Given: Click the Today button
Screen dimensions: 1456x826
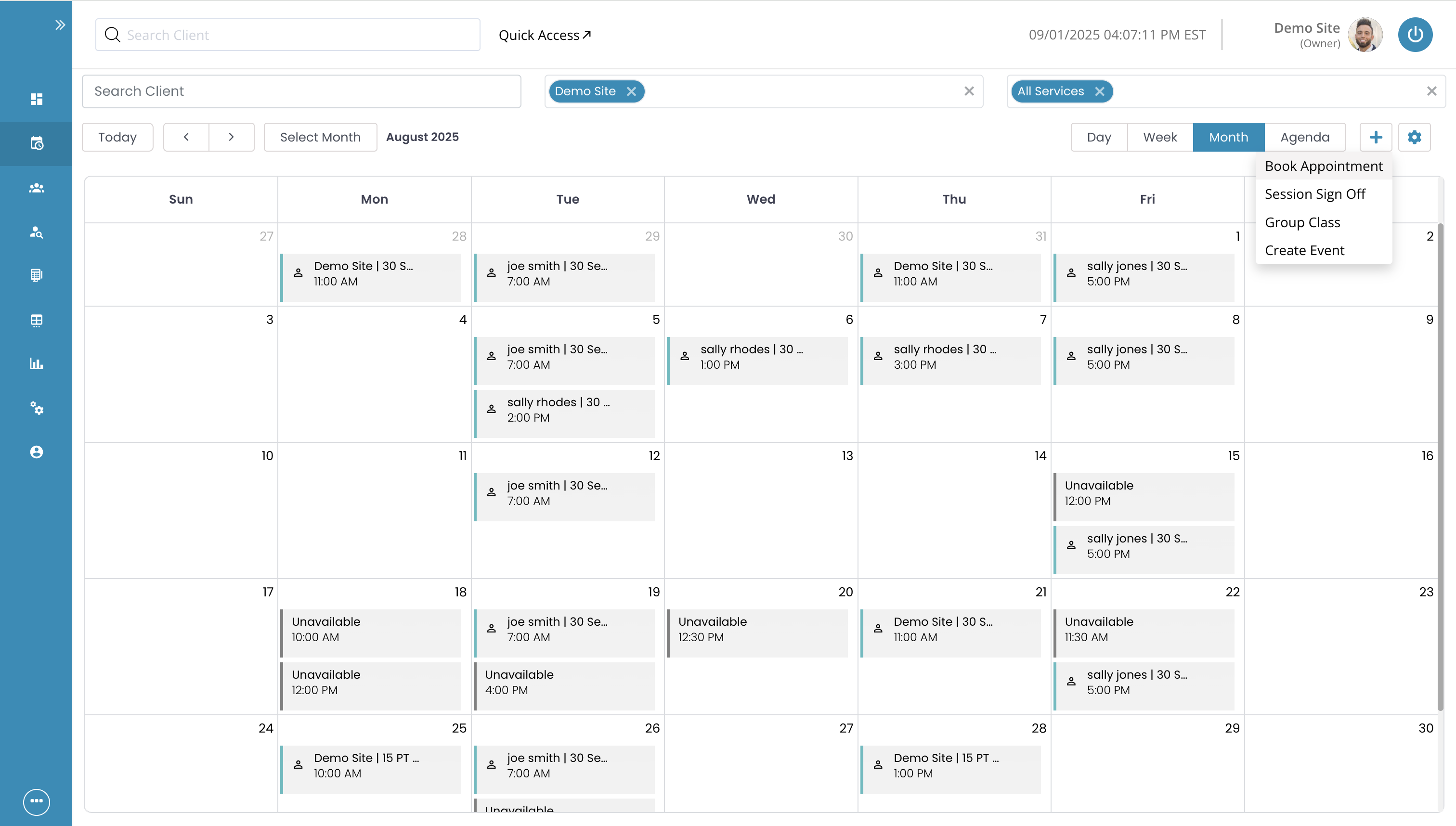Looking at the screenshot, I should [x=117, y=137].
